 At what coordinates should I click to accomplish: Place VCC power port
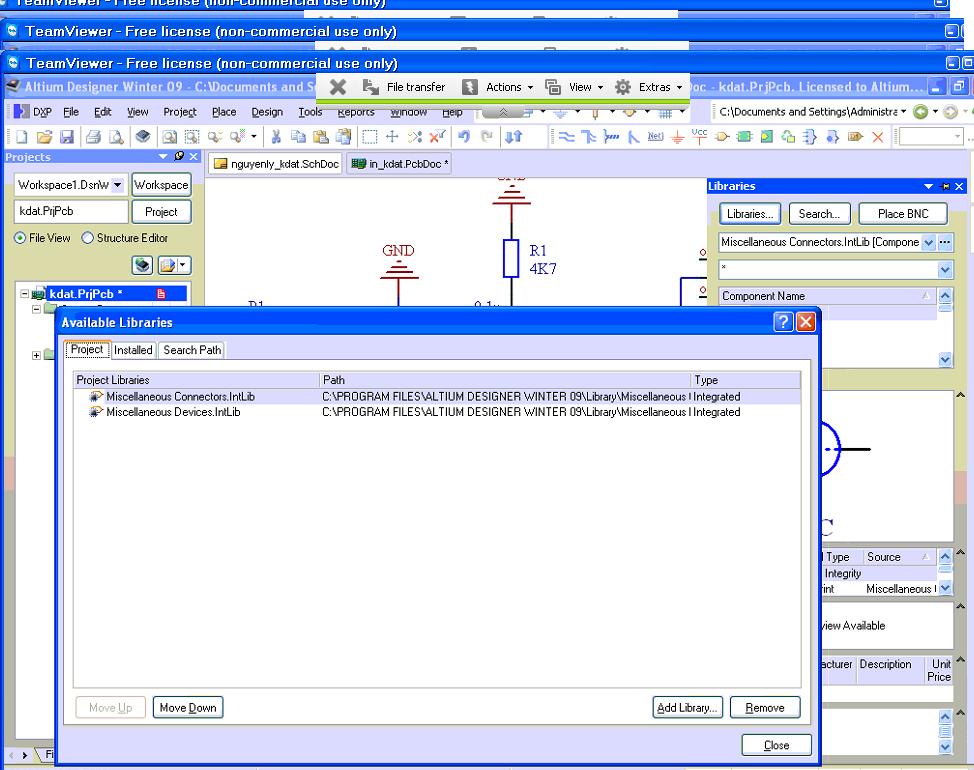pos(699,136)
